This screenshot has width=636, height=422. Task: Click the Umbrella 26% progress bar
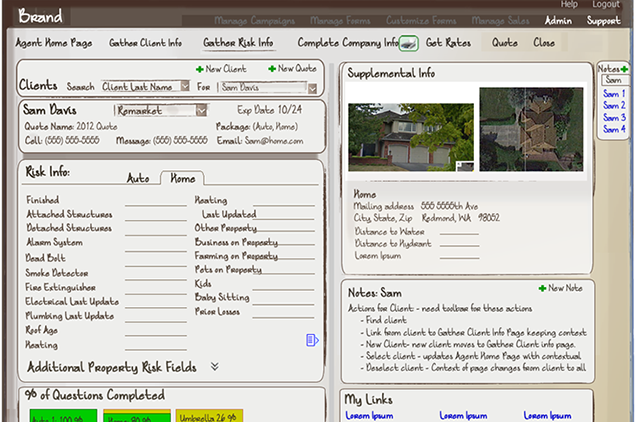click(208, 415)
